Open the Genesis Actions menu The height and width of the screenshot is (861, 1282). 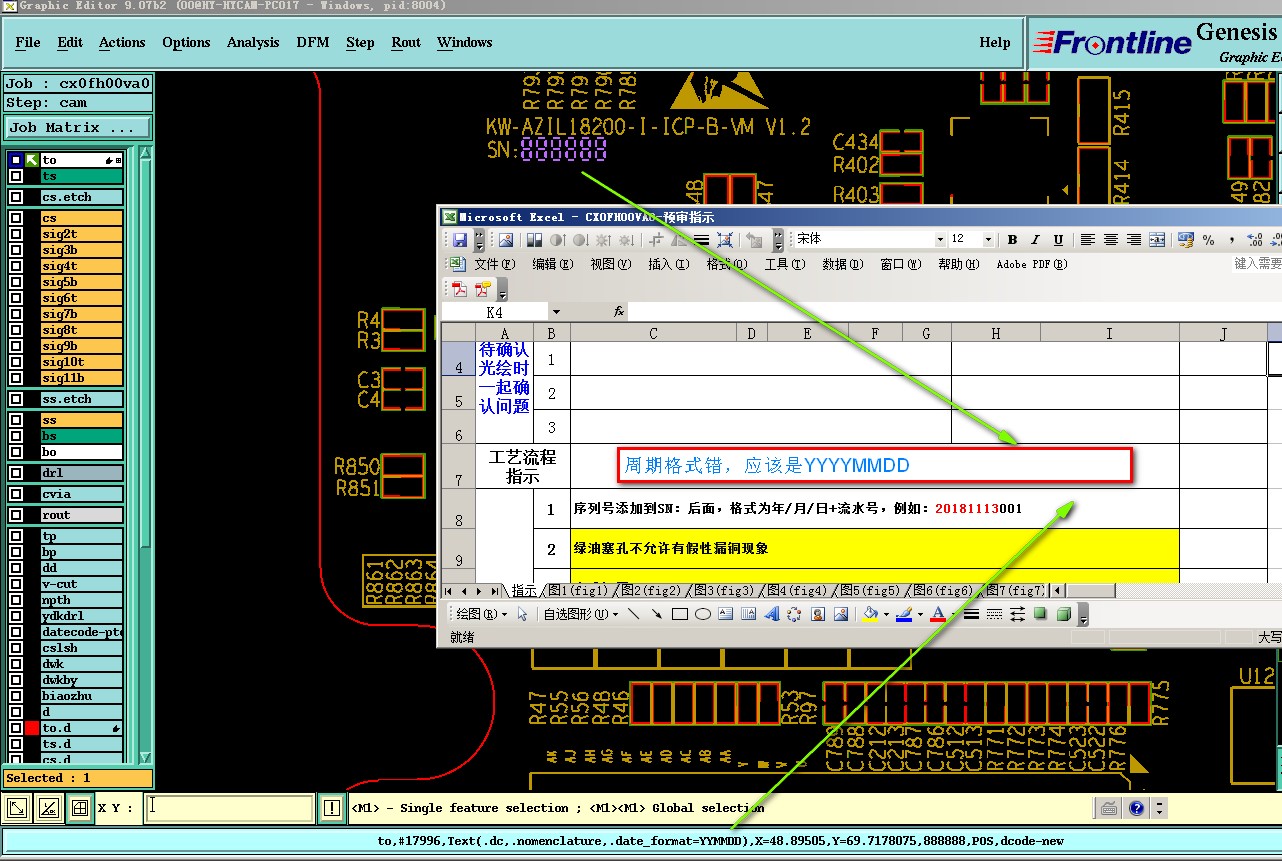pos(122,42)
